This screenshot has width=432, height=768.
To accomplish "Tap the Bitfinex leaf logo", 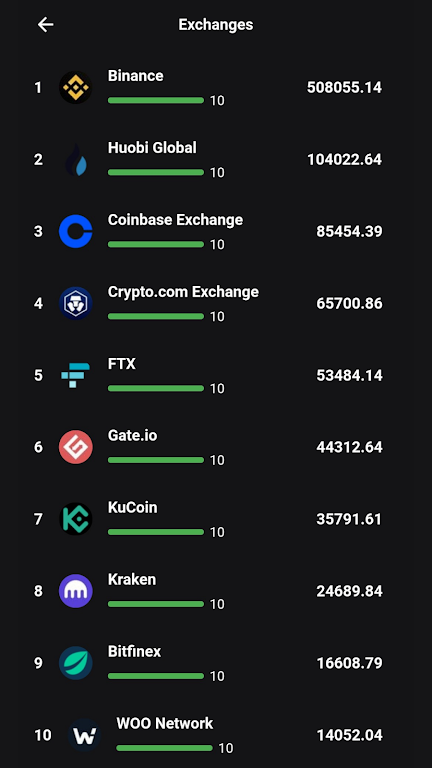I will point(75,663).
